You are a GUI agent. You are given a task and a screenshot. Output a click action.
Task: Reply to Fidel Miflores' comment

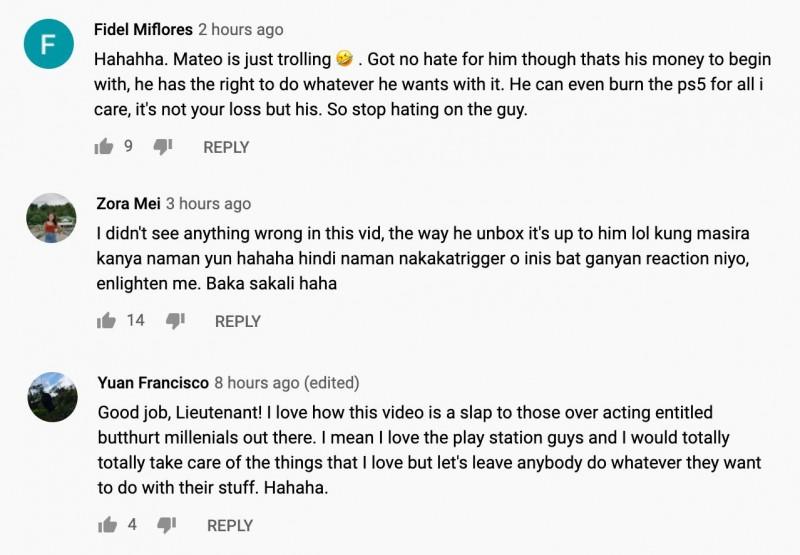226,147
